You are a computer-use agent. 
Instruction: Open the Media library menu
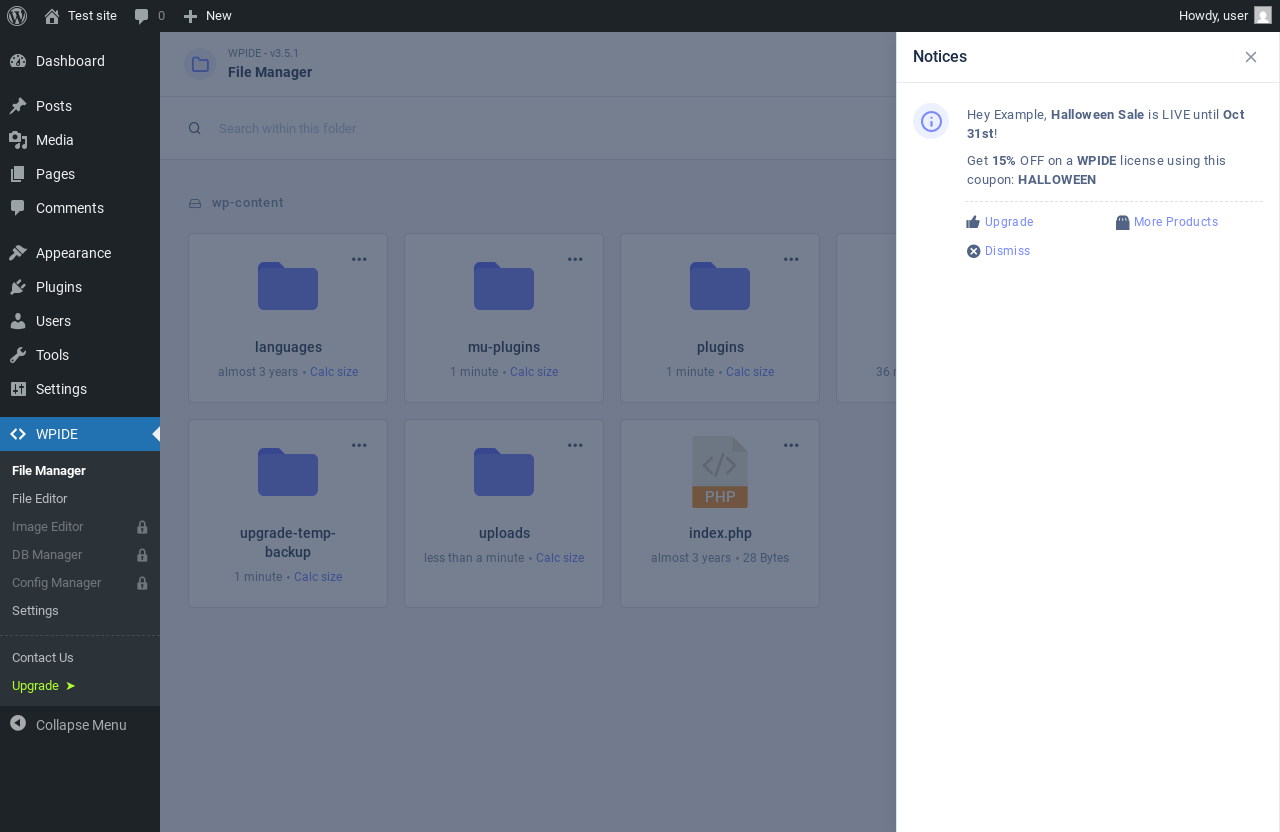80,140
